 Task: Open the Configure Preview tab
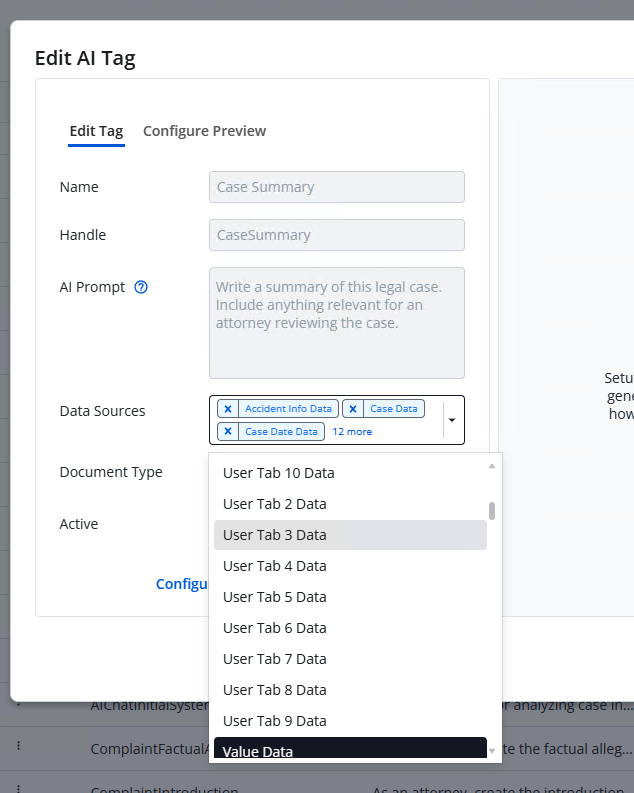point(204,131)
